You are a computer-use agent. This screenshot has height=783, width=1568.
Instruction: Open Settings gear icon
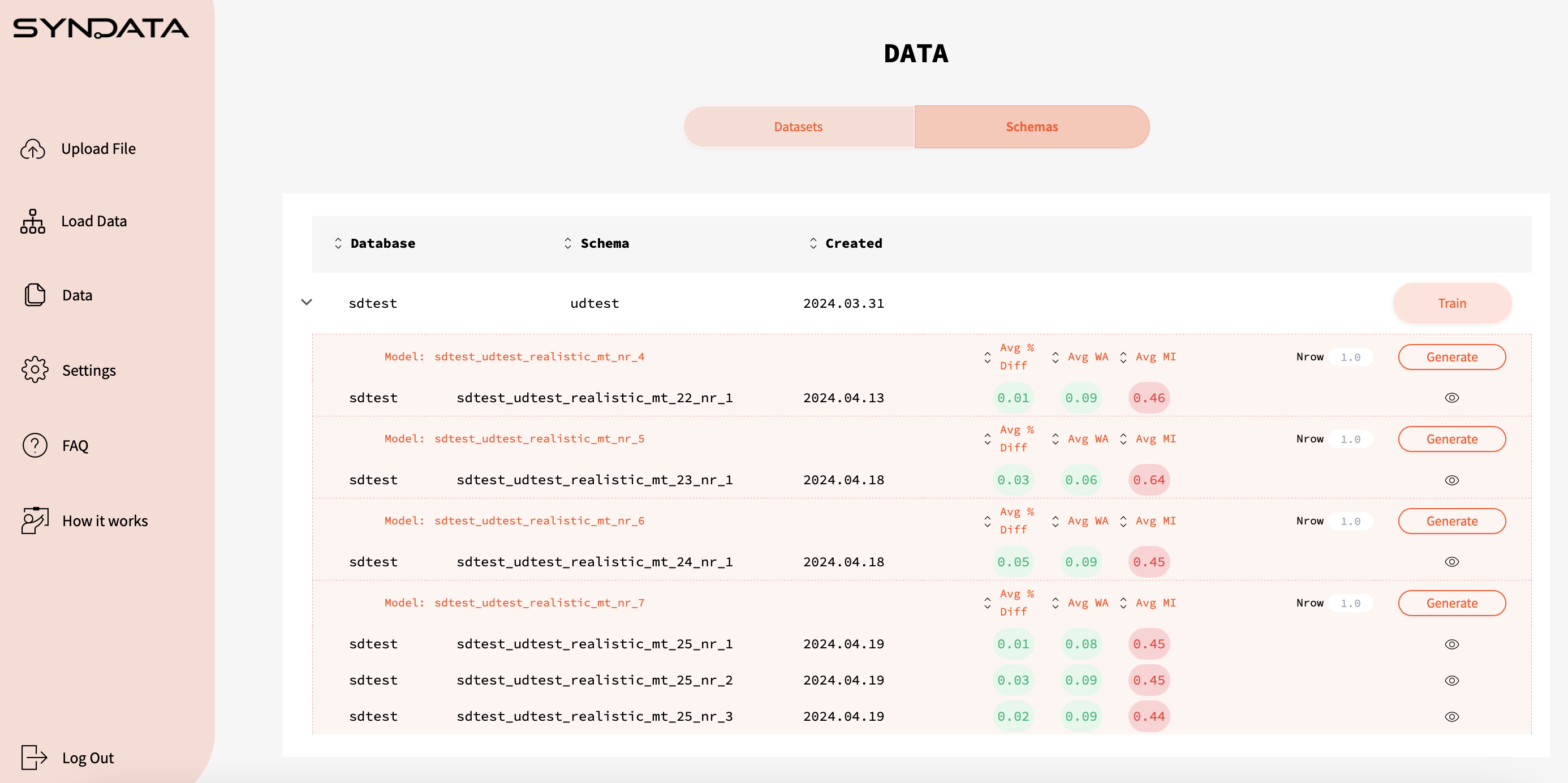point(35,369)
